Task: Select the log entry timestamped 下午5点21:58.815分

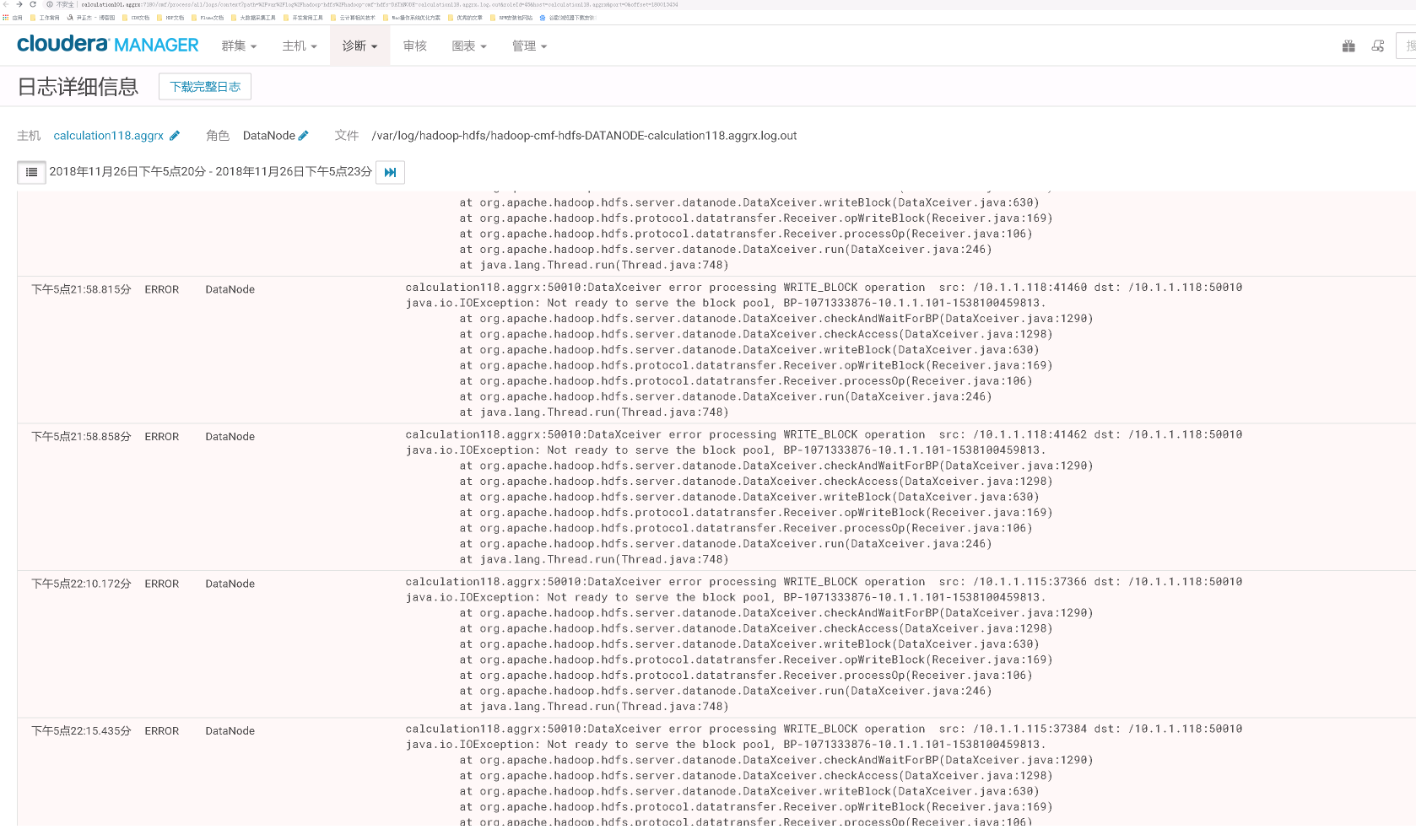Action: click(x=81, y=289)
